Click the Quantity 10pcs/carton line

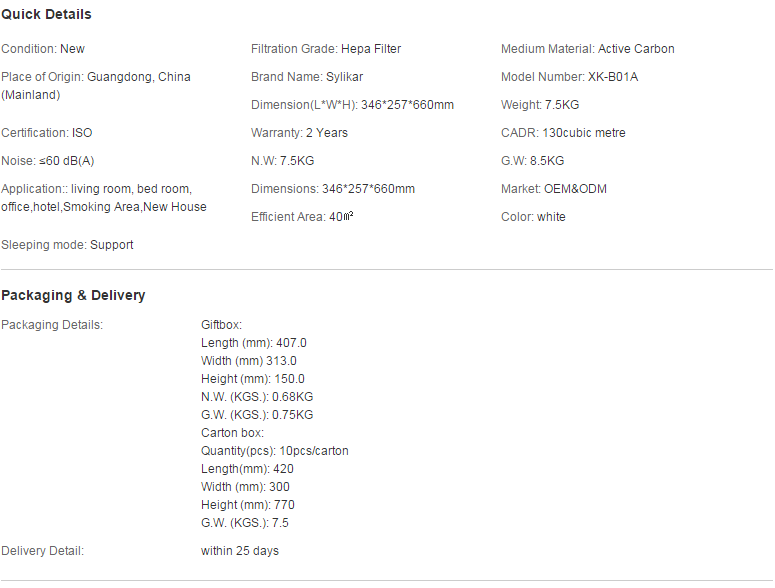tap(275, 451)
